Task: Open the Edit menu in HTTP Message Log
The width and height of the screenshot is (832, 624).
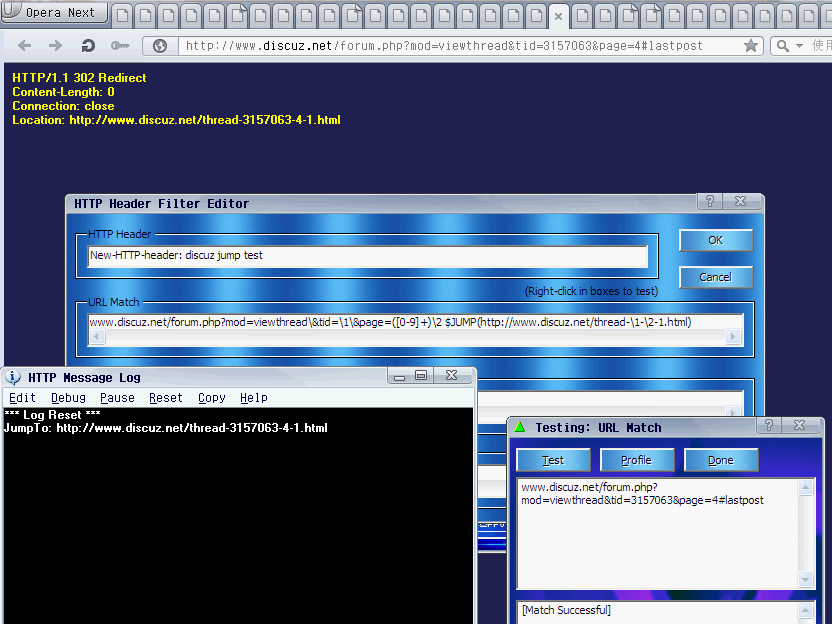Action: click(22, 398)
